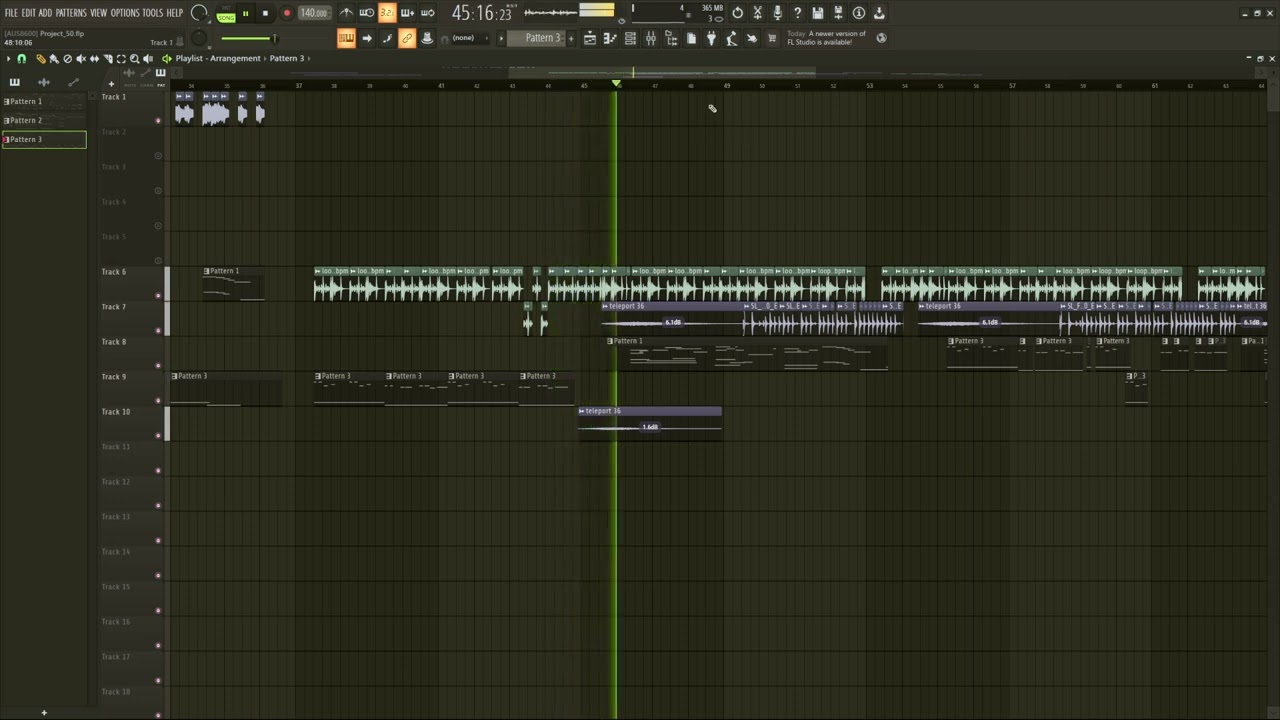Click the tempo tapper icon
Screen dimensions: 1280x720
[732, 38]
